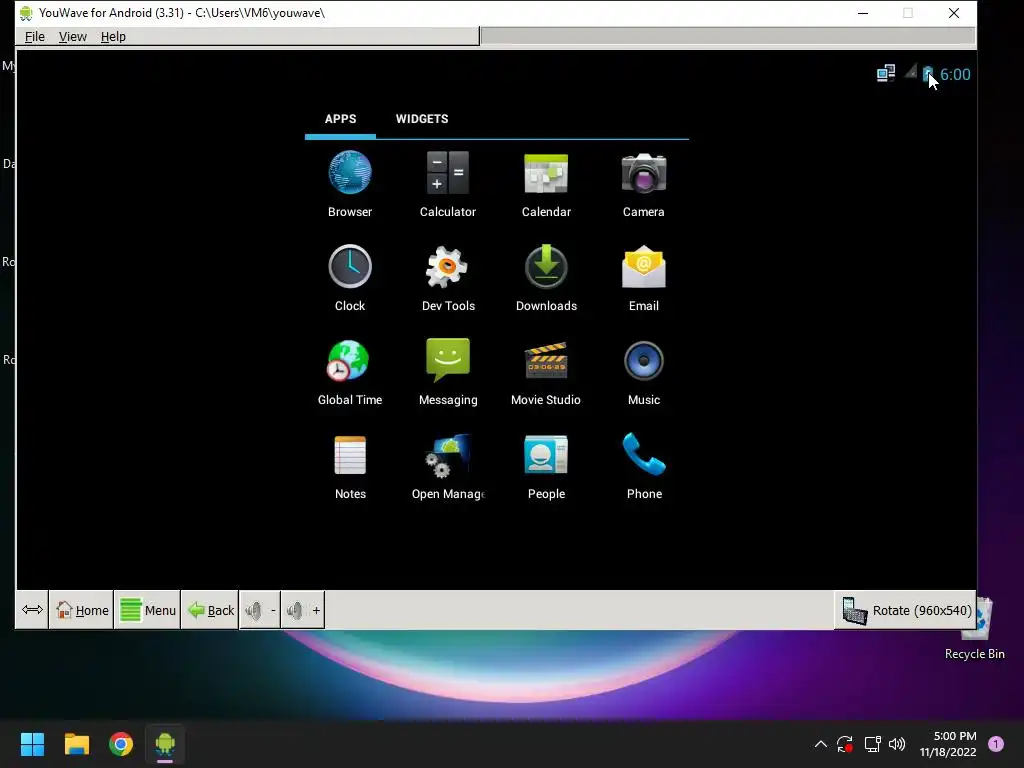Open the Help menu

click(x=113, y=37)
